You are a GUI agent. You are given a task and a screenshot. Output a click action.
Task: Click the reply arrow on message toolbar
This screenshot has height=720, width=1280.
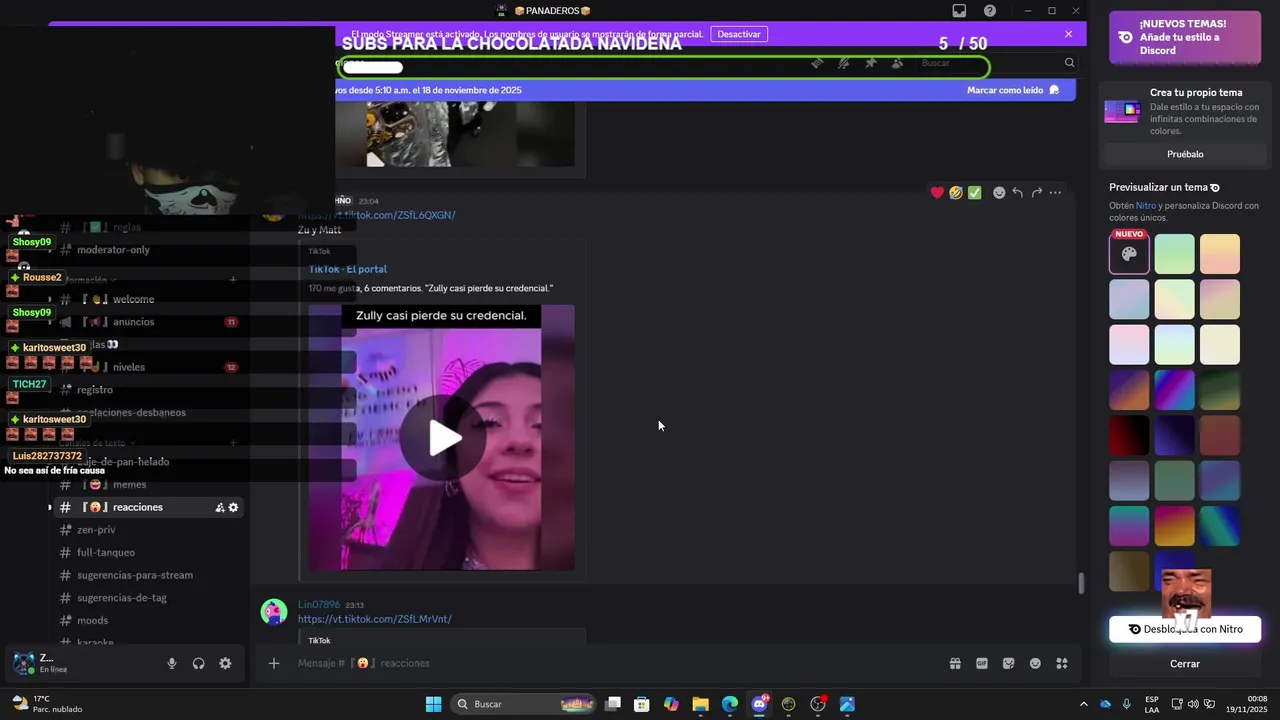[1017, 193]
